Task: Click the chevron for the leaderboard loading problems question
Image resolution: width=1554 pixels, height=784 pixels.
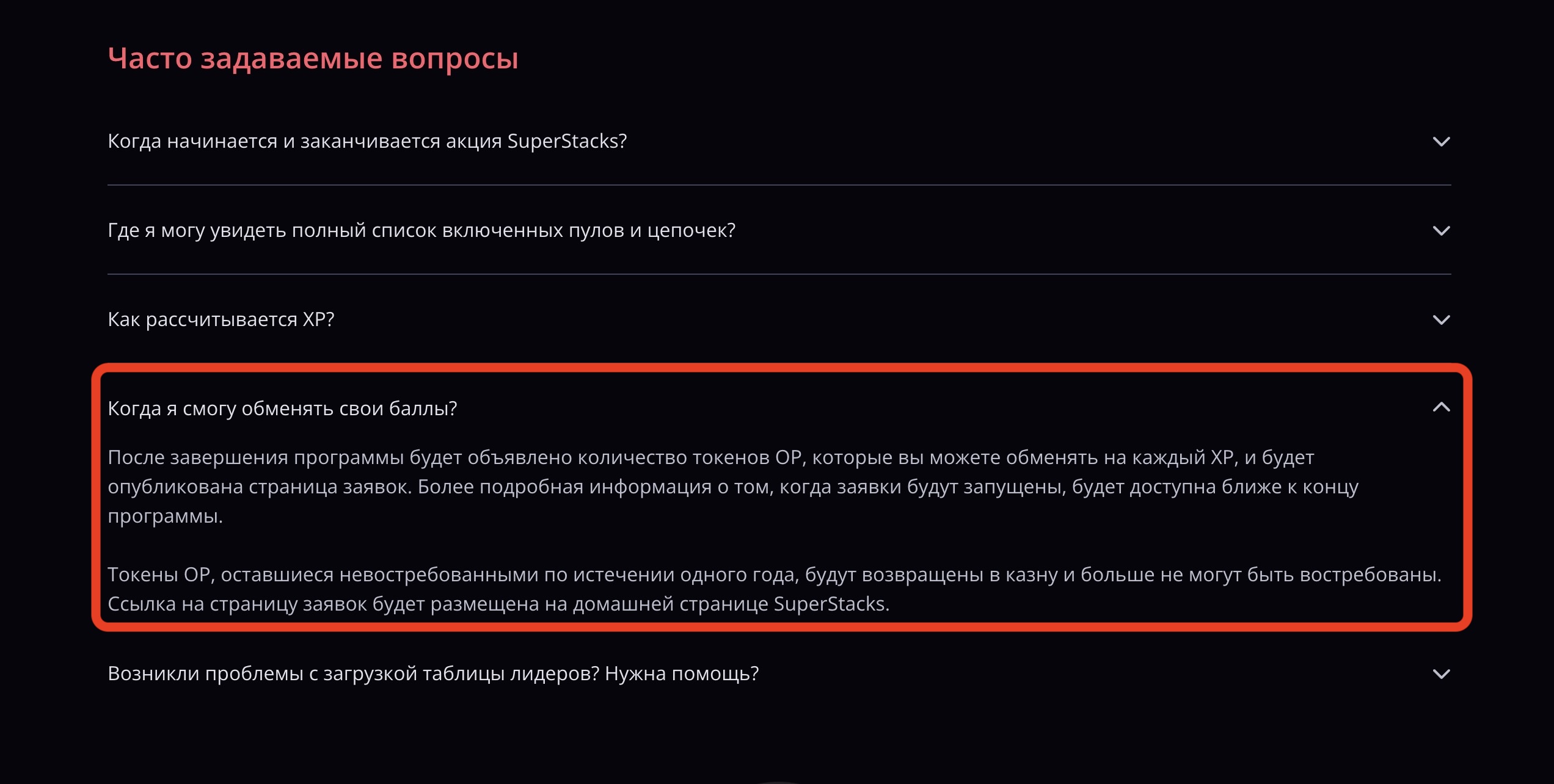Action: (x=1441, y=674)
